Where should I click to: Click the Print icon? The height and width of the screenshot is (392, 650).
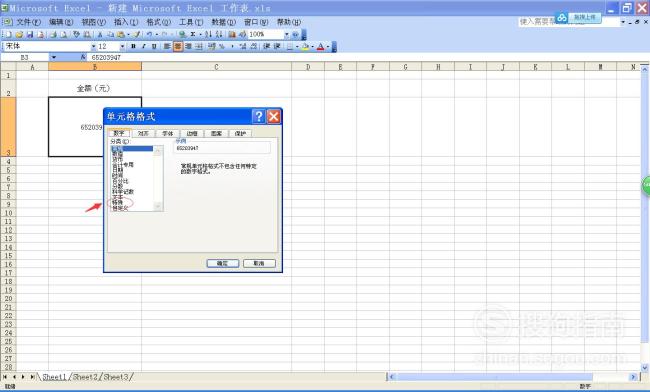53,34
